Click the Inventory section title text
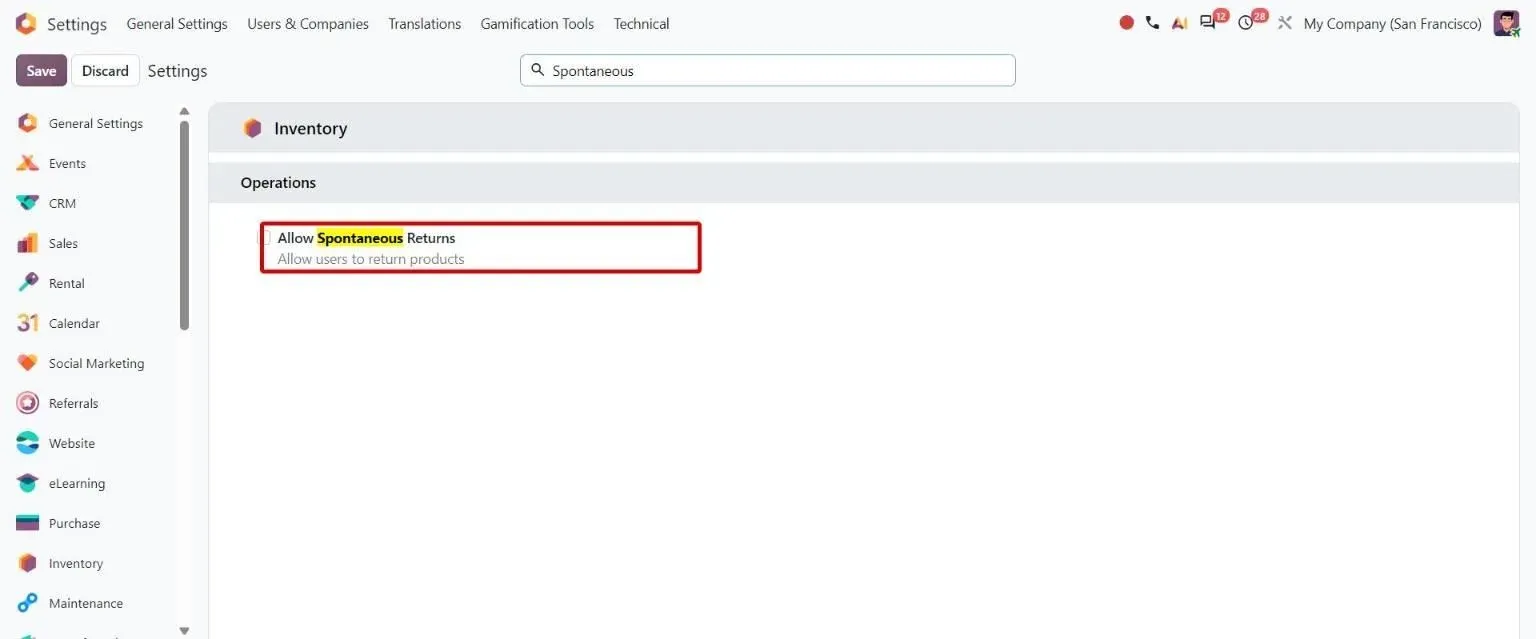Screen dimensions: 1536x639 (x=310, y=129)
